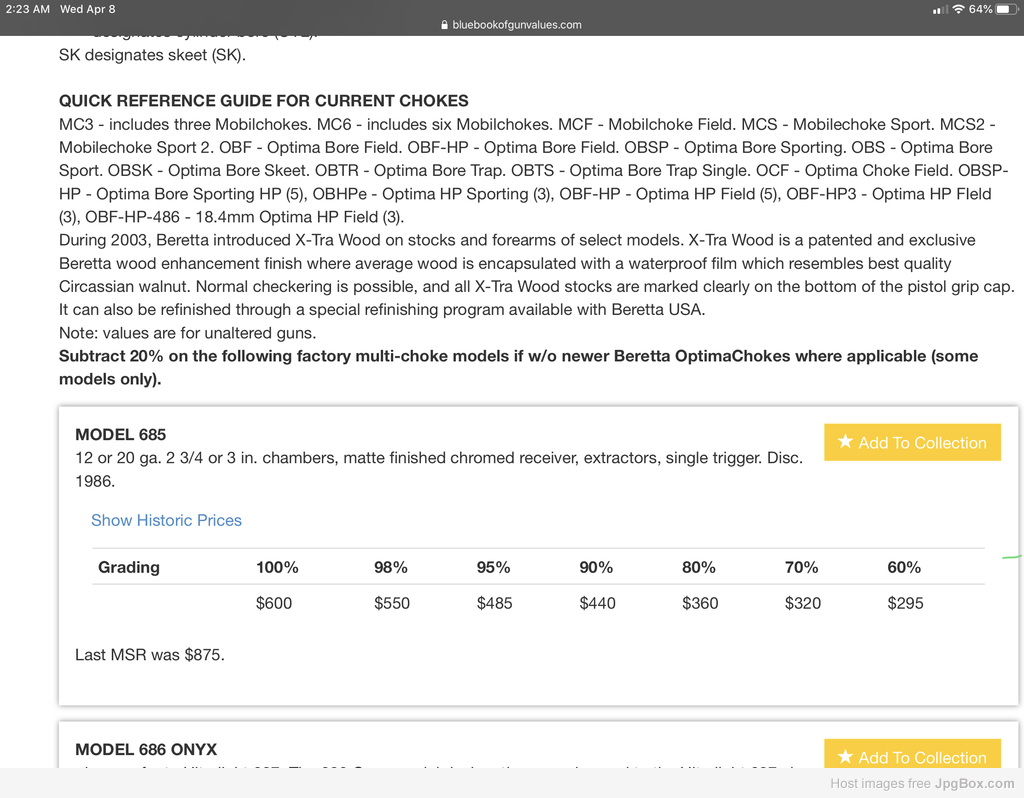The image size is (1024, 798).
Task: Tap the 2:23 AM clock in status bar
Action: point(27,9)
